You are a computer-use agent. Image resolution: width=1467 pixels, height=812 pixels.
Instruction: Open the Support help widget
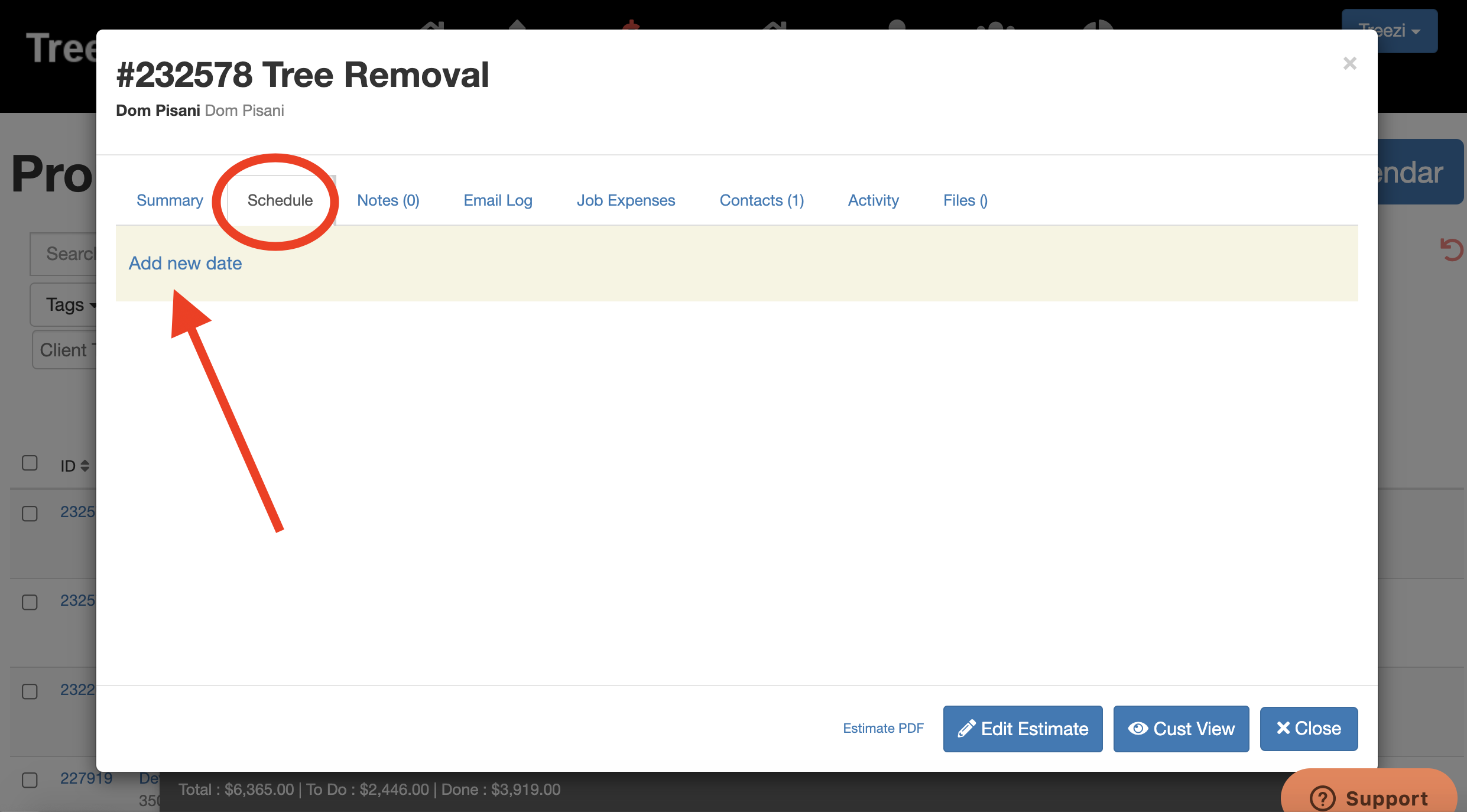[1368, 798]
